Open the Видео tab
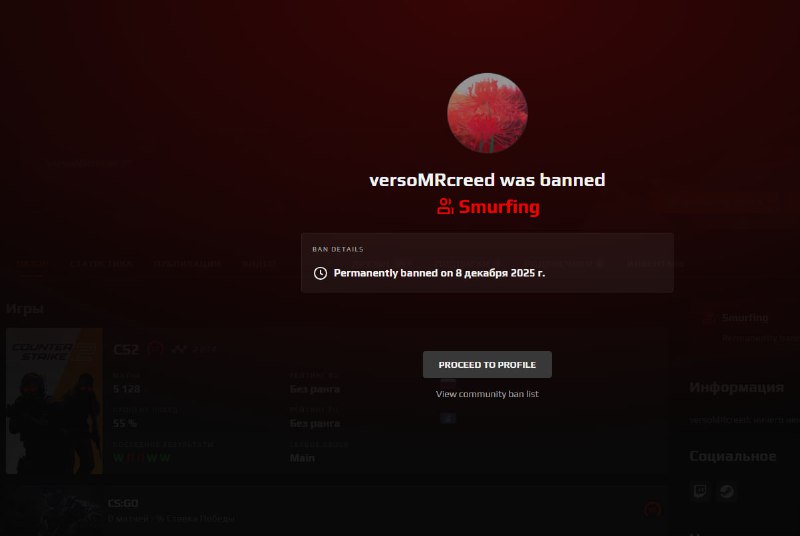The width and height of the screenshot is (800, 536). [259, 264]
